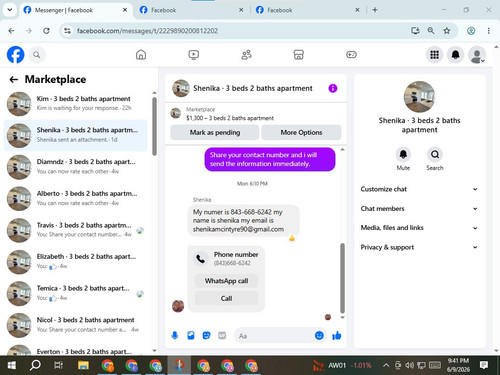Expand the Privacy & support section

pos(419,247)
